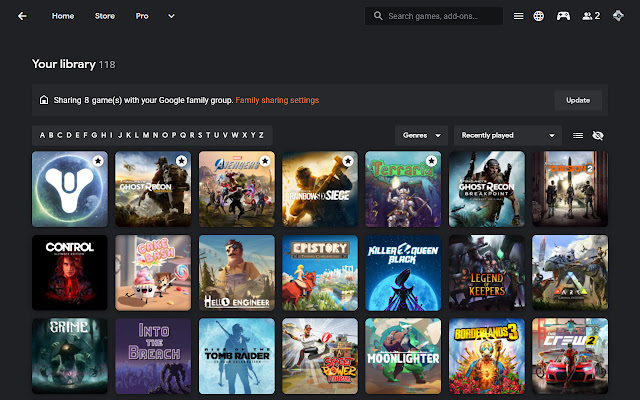The image size is (640, 400).
Task: Click the magnifier search icon
Action: [x=378, y=16]
